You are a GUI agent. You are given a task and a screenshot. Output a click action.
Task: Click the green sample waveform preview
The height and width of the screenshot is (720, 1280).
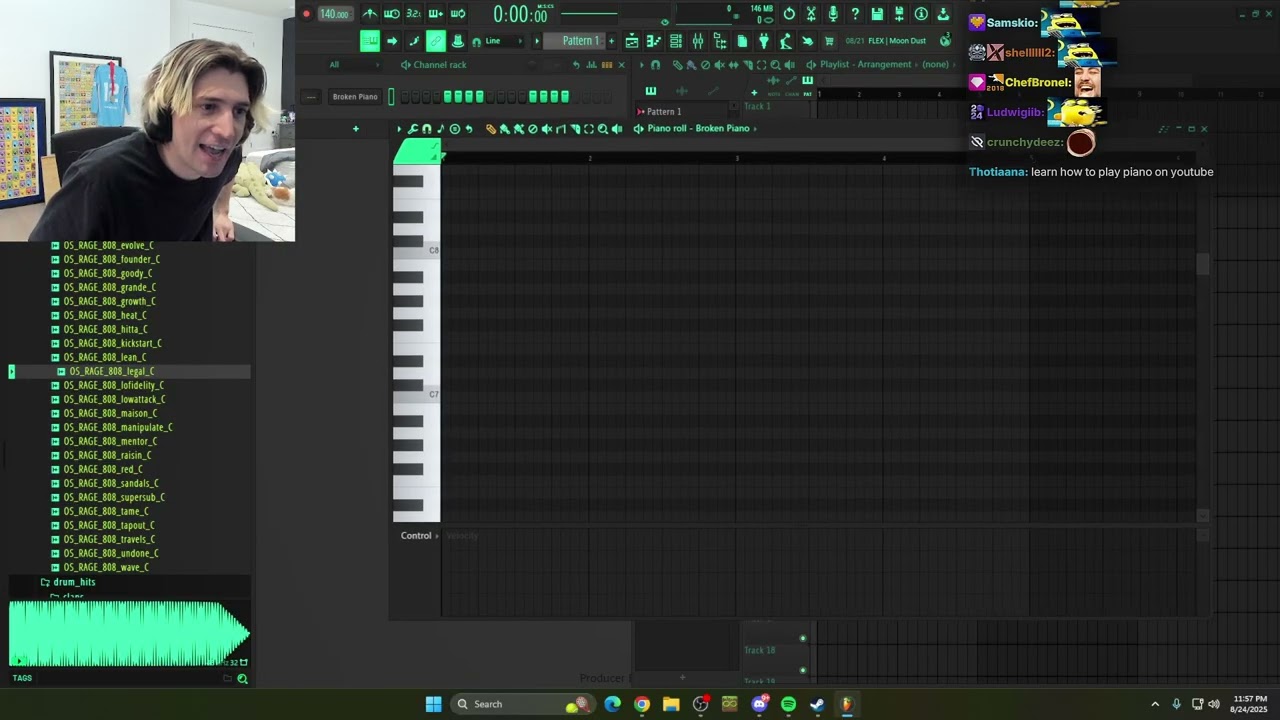tap(128, 632)
